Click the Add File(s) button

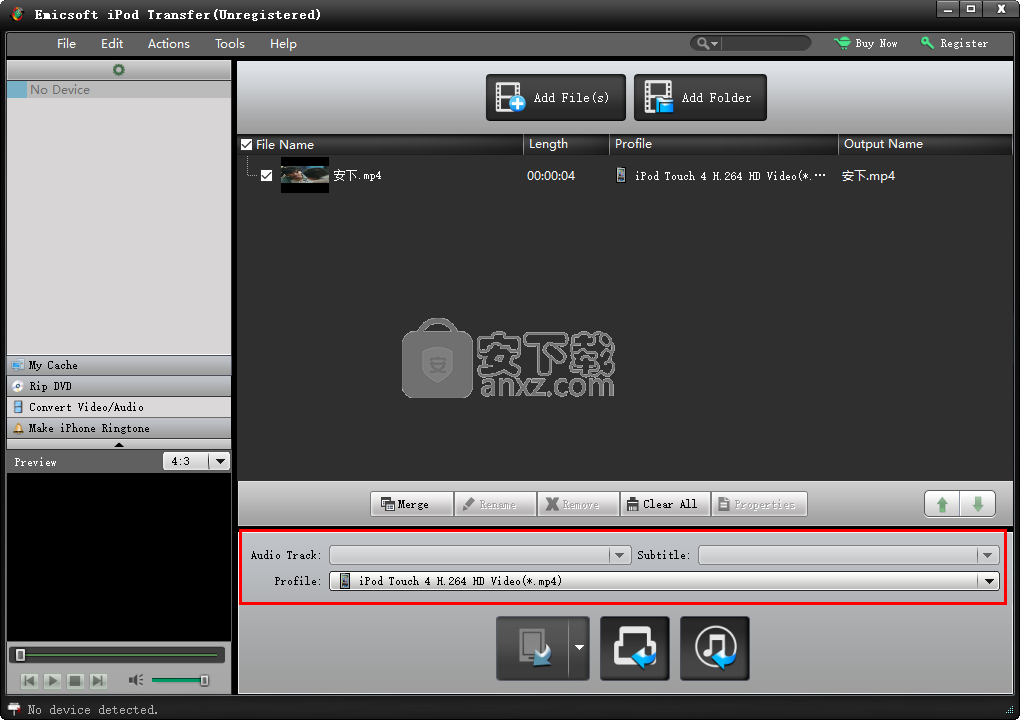[556, 98]
